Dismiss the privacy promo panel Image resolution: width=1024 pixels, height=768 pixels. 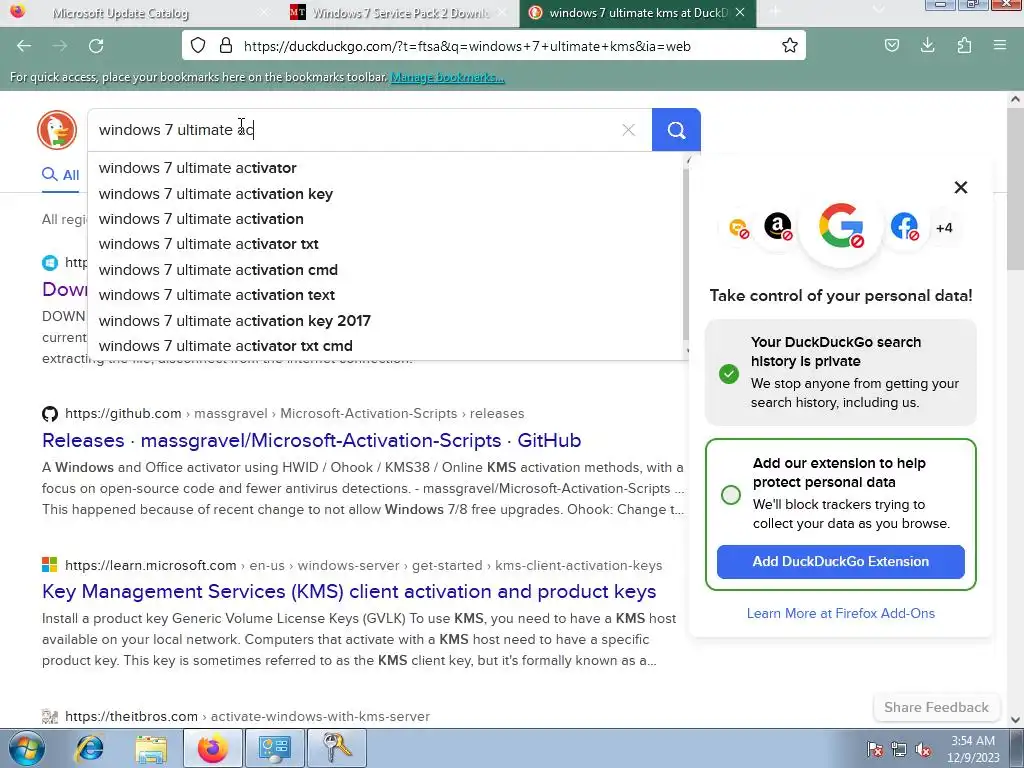961,187
